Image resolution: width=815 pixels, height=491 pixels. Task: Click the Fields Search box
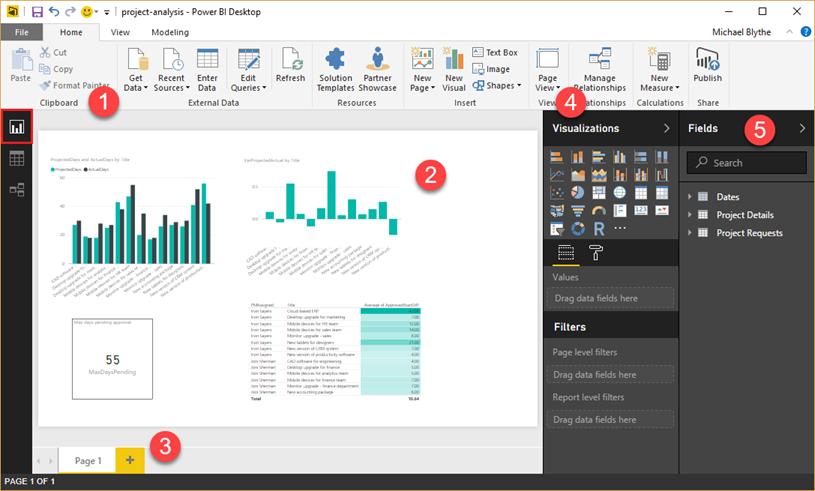pos(747,163)
